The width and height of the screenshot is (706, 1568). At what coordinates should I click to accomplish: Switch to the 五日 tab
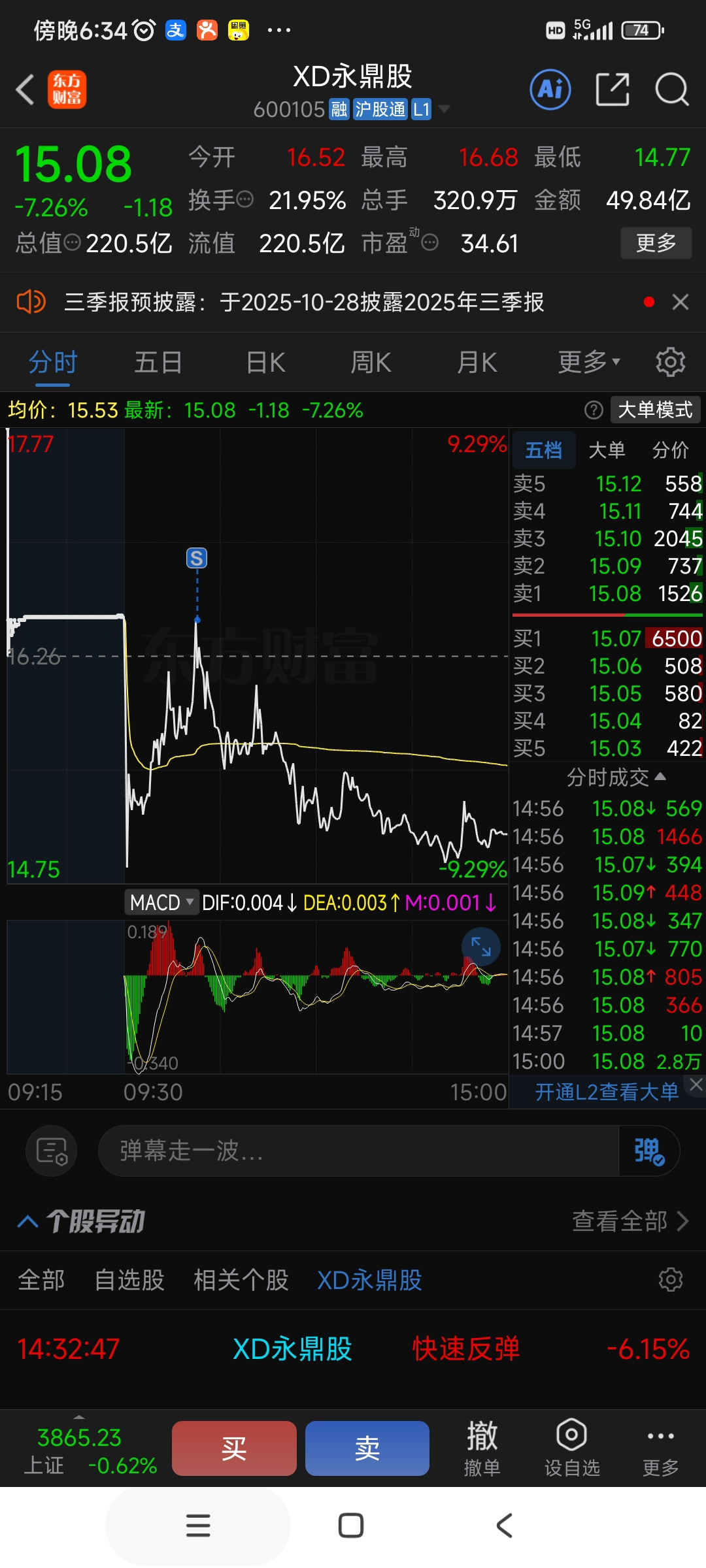pyautogui.click(x=158, y=361)
